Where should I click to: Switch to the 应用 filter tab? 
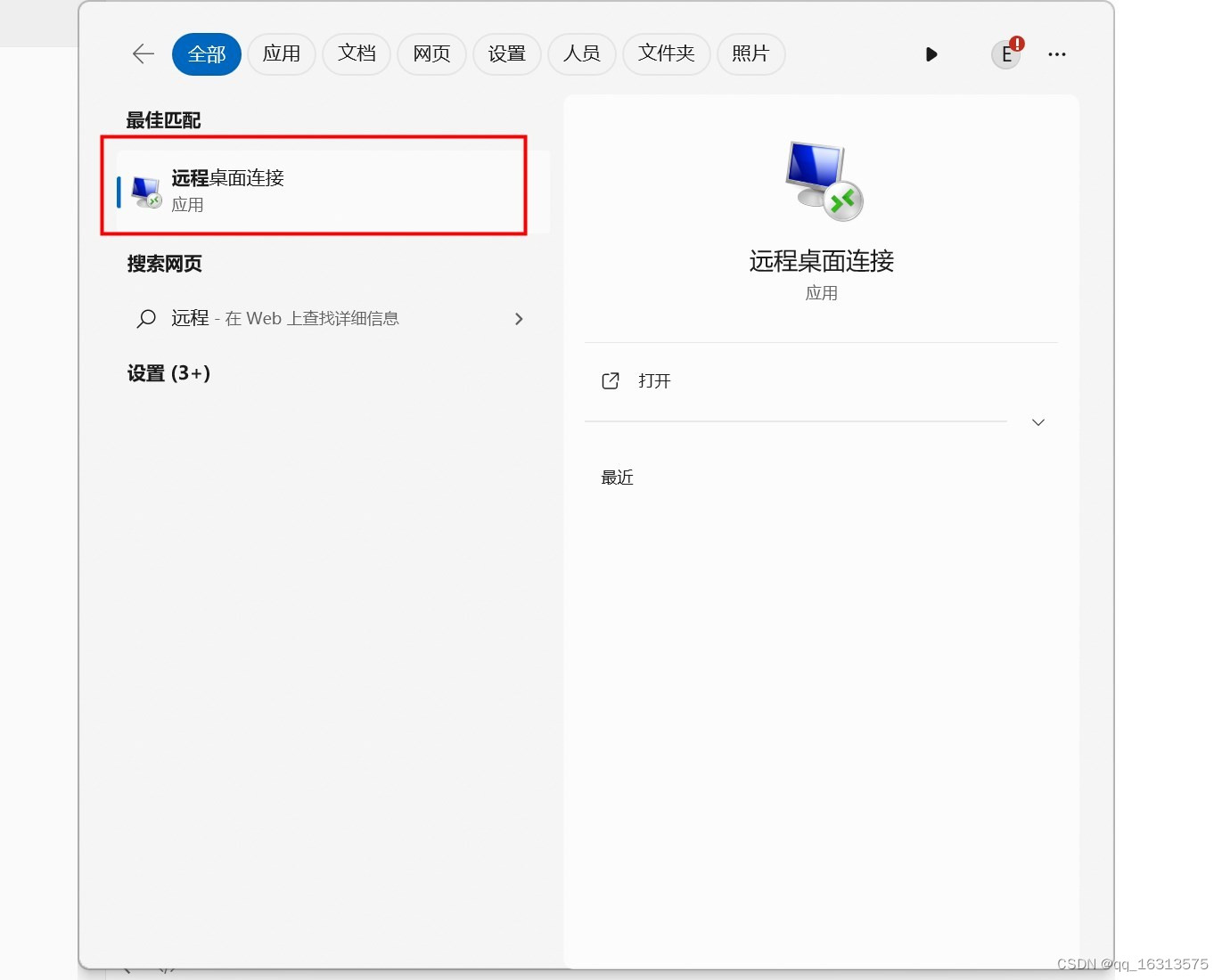tap(282, 54)
